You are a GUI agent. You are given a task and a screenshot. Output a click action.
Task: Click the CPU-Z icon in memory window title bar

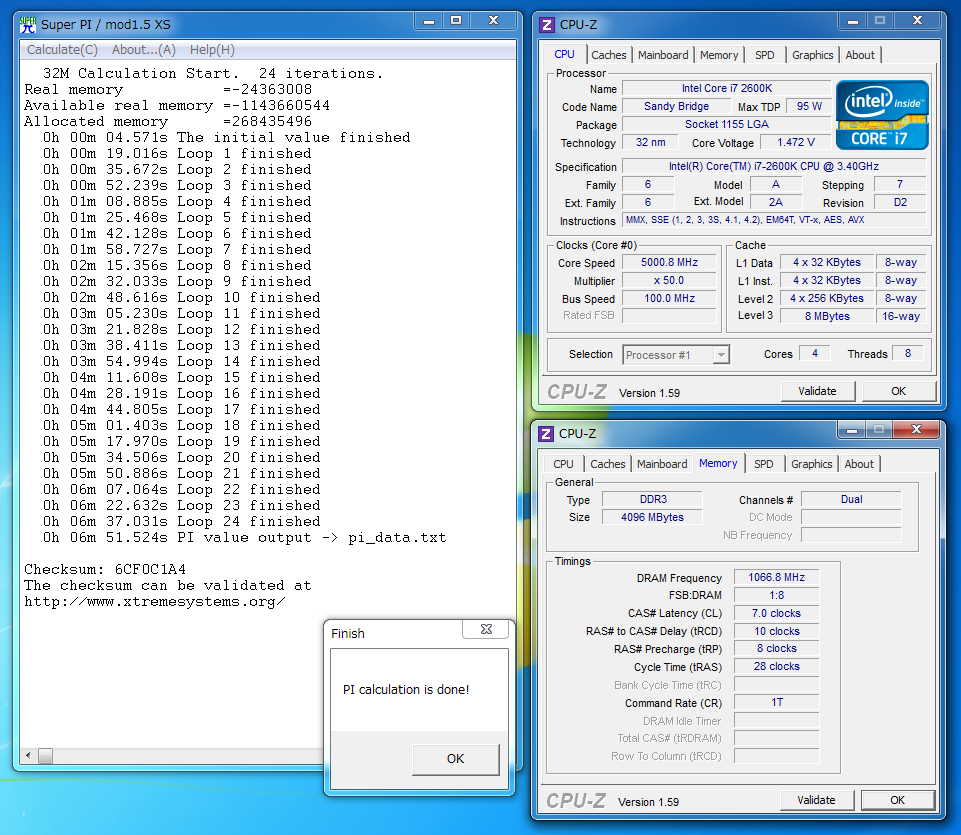[x=546, y=433]
